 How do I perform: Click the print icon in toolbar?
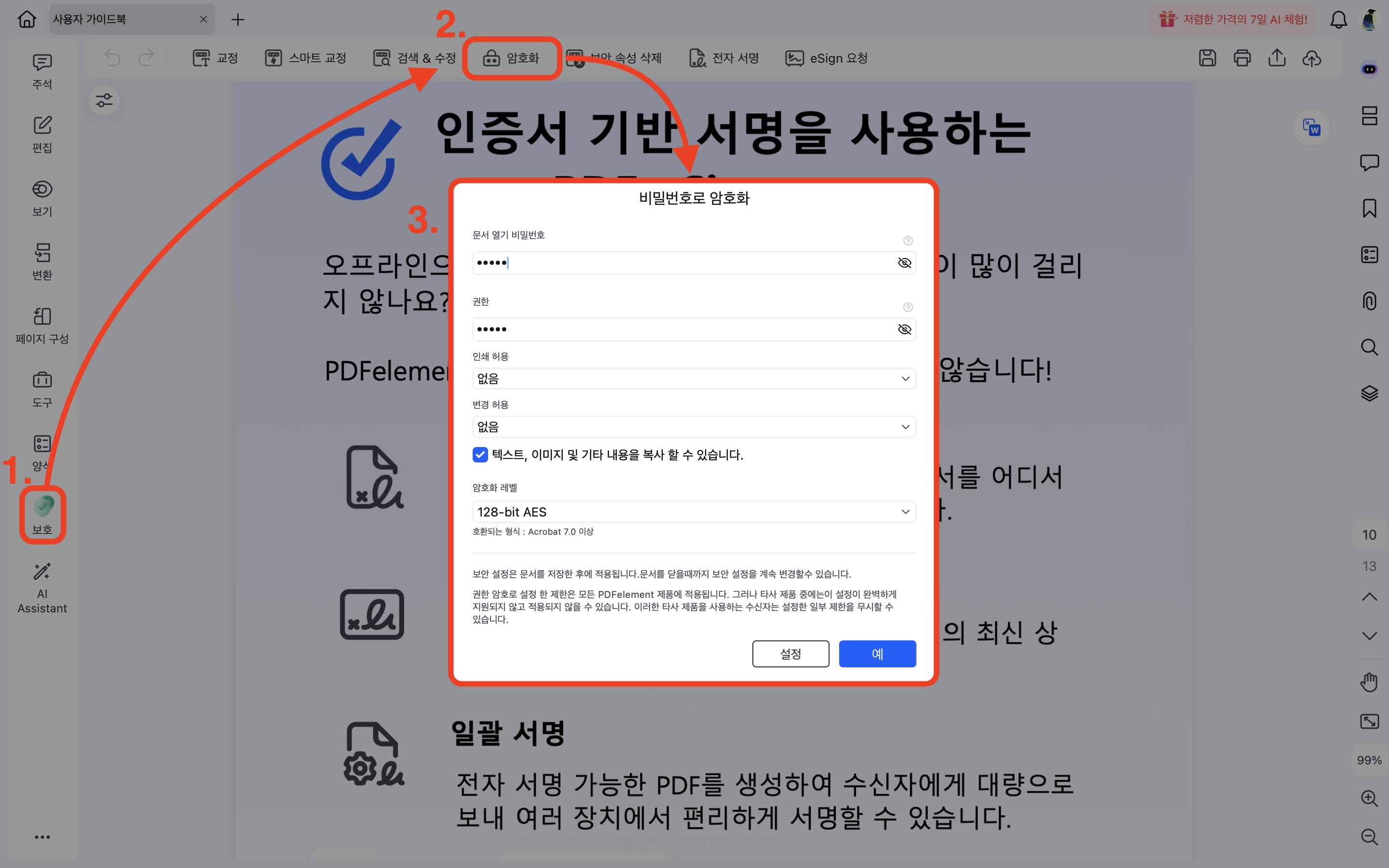point(1242,58)
